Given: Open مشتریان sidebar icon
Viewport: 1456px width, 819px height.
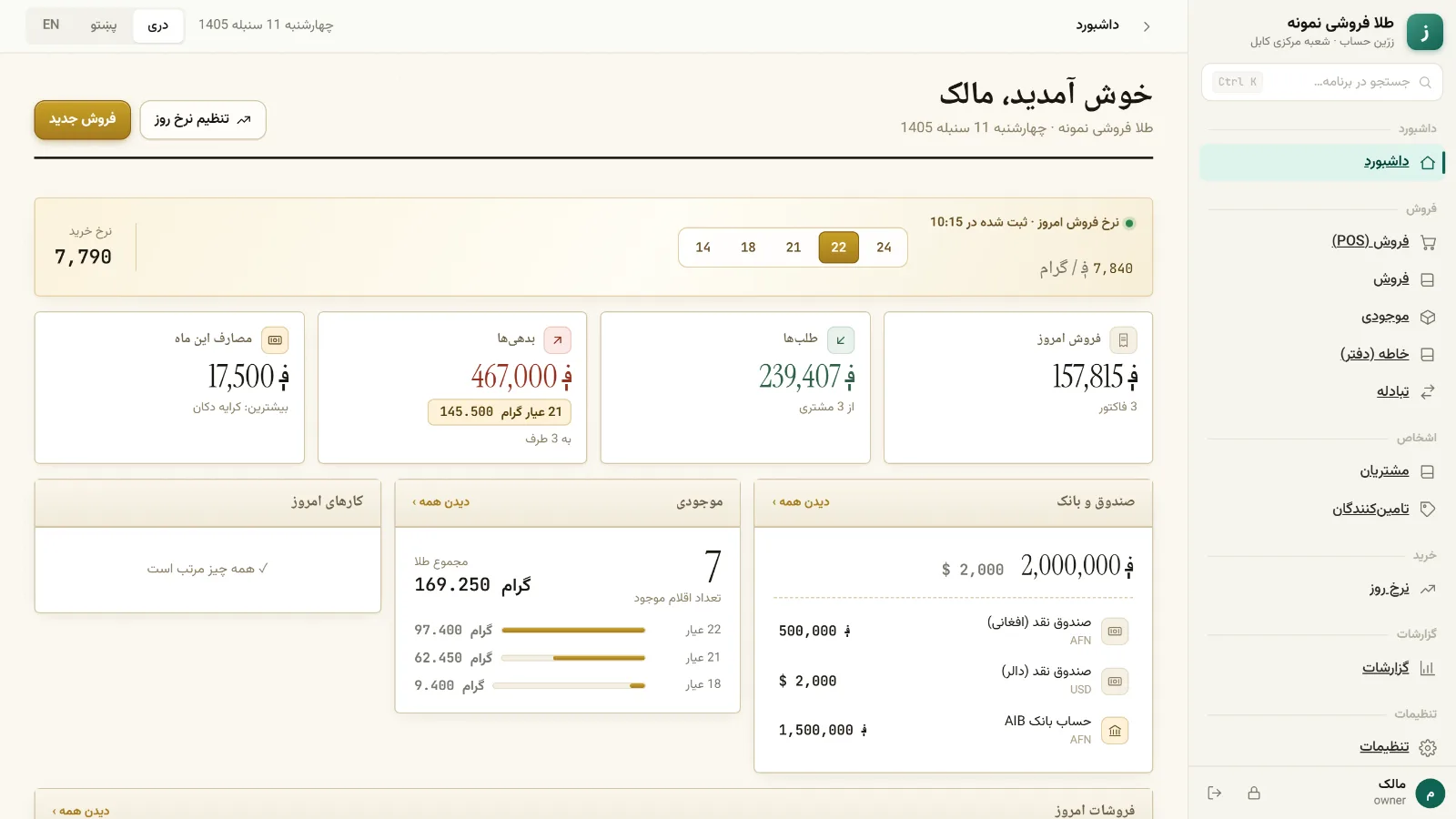Looking at the screenshot, I should pos(1428,471).
